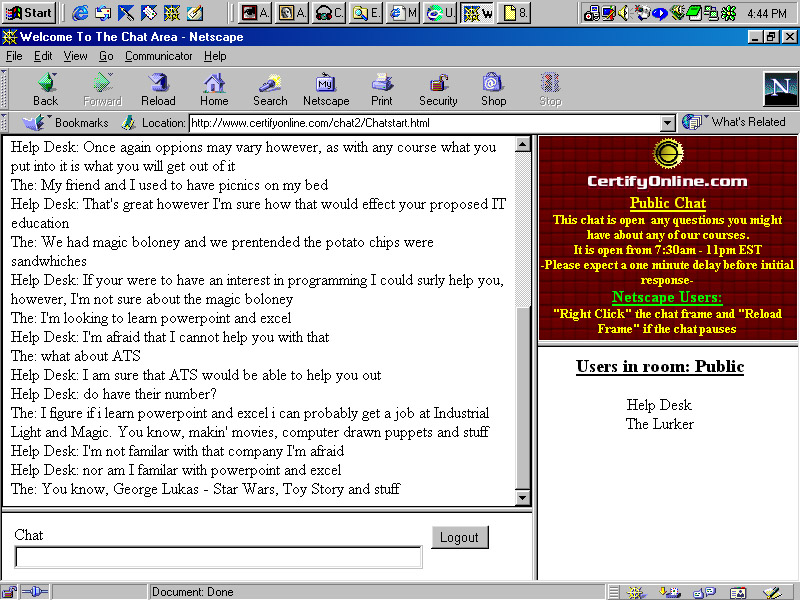Click the Netscape N throbber logo
Image resolution: width=800 pixels, height=600 pixels.
pos(780,89)
